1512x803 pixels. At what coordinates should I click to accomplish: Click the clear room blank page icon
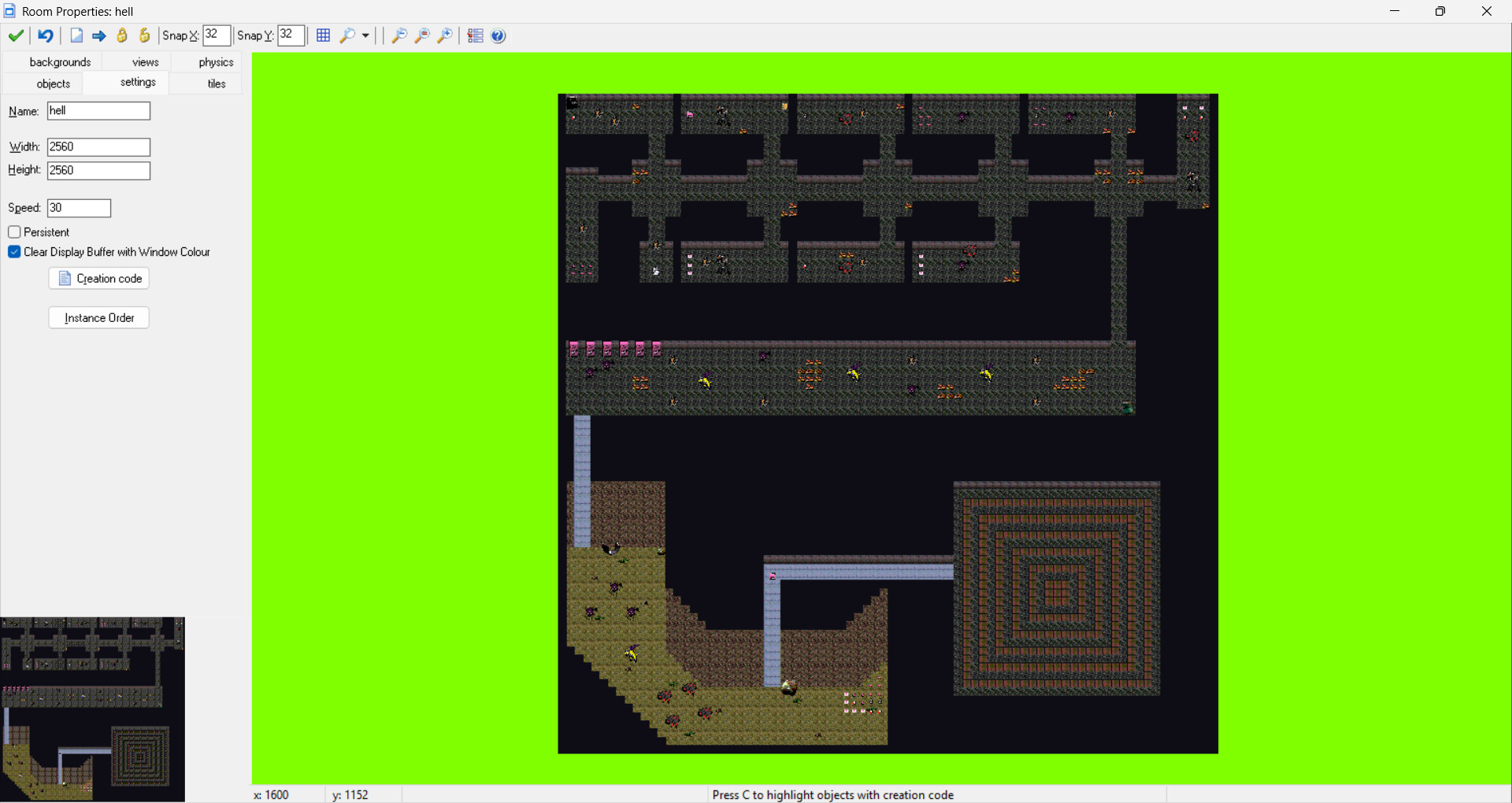76,35
